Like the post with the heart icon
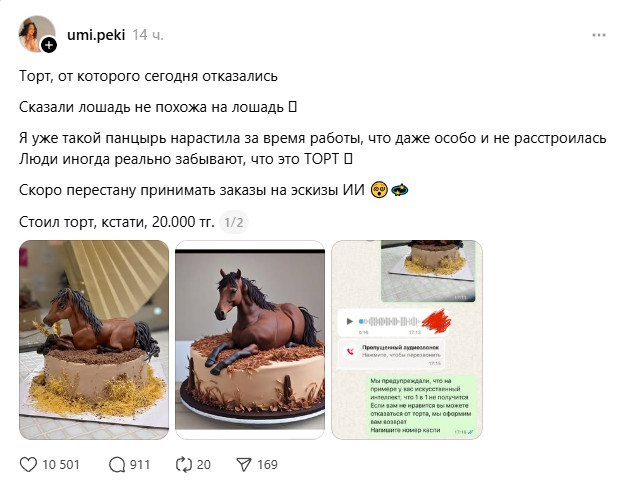The height and width of the screenshot is (485, 624). pyautogui.click(x=28, y=464)
